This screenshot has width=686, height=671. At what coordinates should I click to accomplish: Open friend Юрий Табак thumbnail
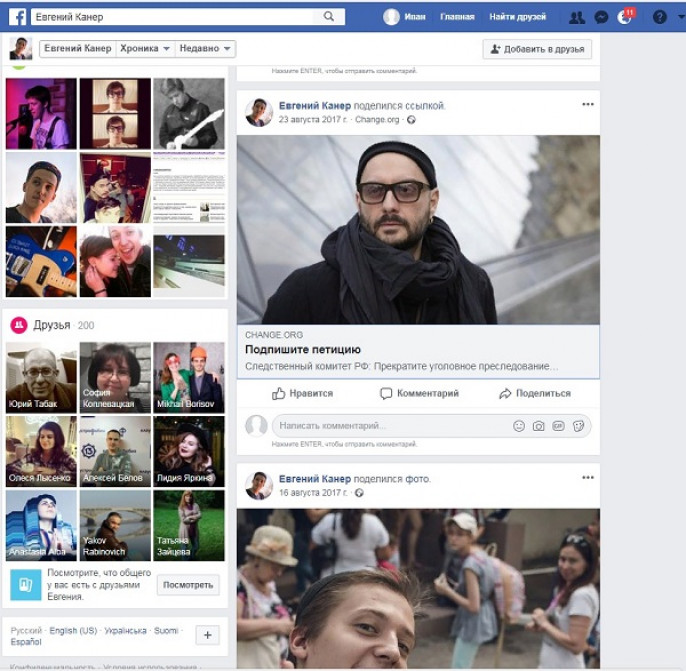[x=41, y=377]
